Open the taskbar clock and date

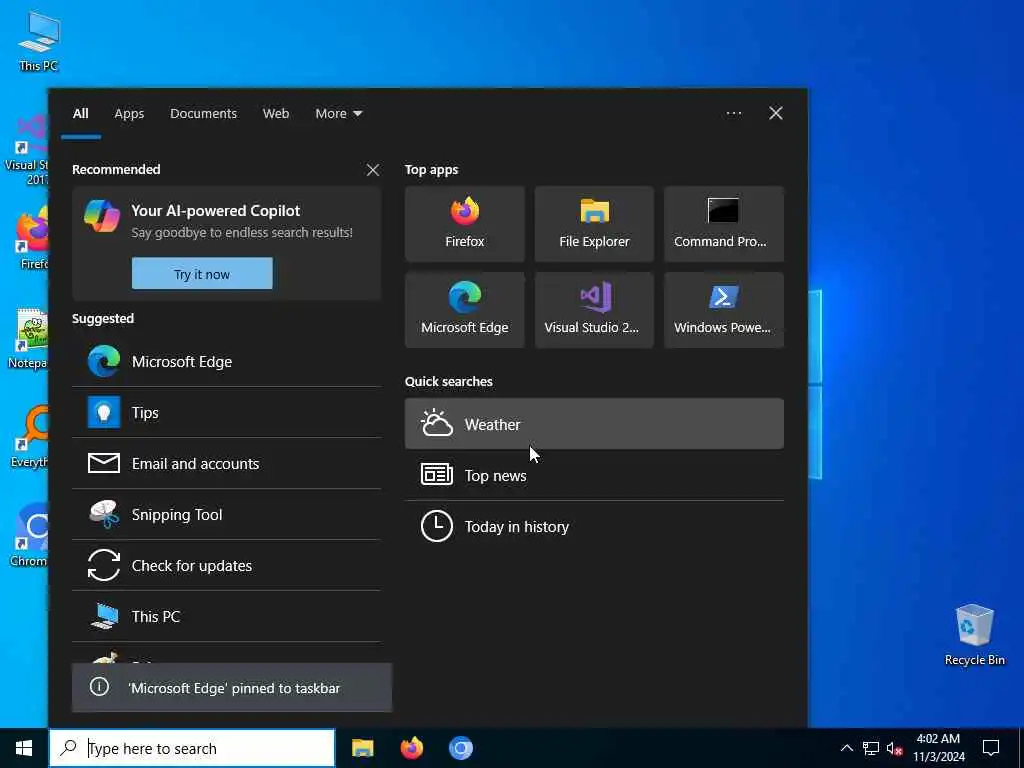[x=938, y=748]
